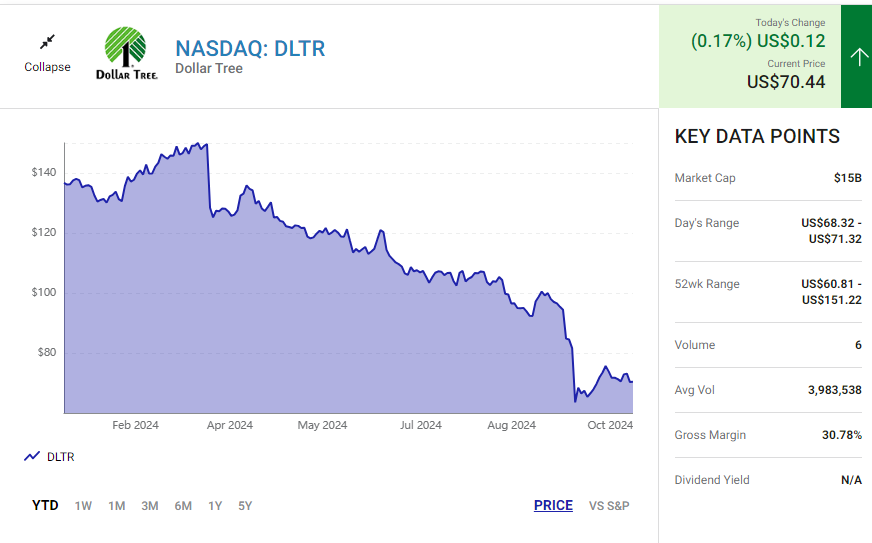Switch chart to VS S&P comparison
Image resolution: width=872 pixels, height=543 pixels.
pos(609,506)
